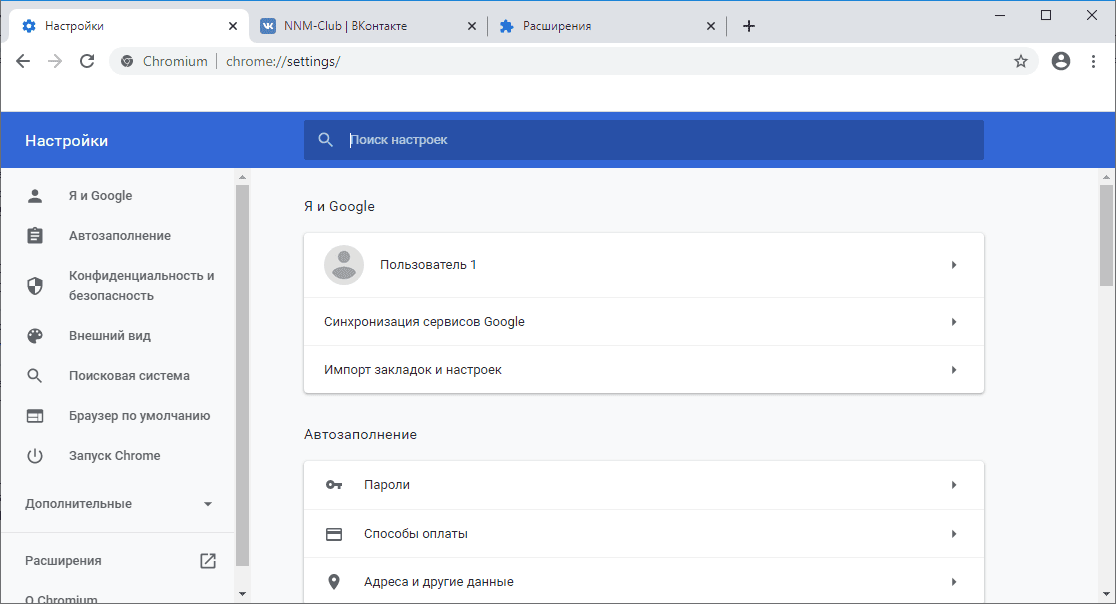Click the Поиск настроек search field

pos(660,140)
